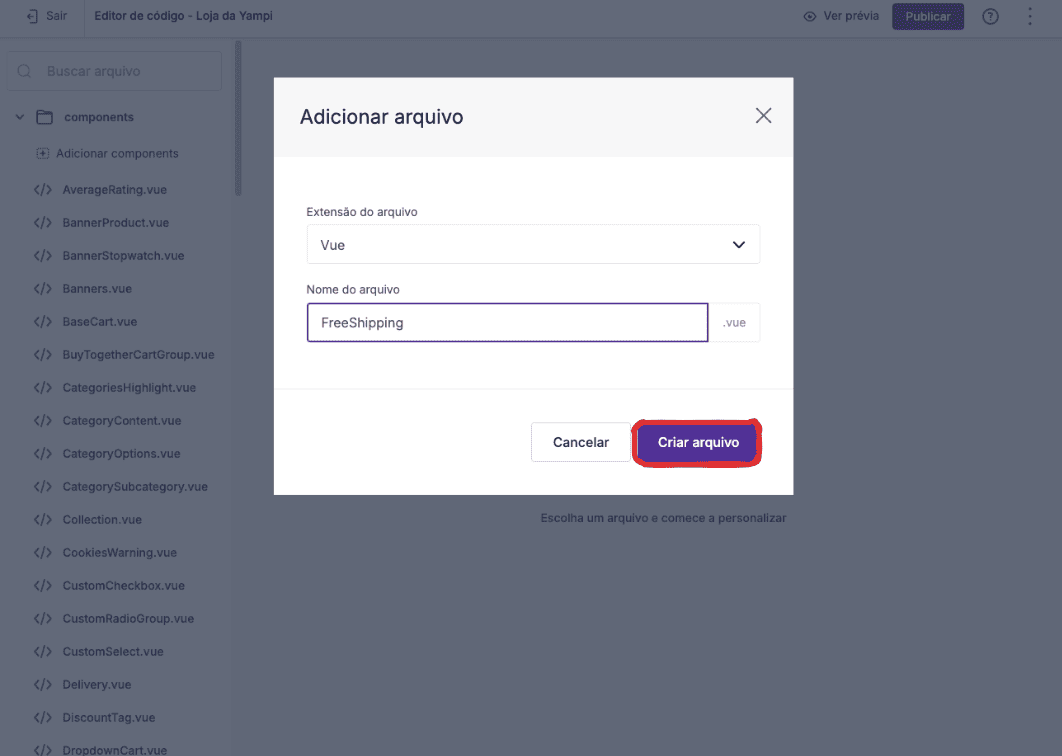This screenshot has height=756, width=1062.
Task: Collapse the components folder chevron
Action: (x=20, y=117)
